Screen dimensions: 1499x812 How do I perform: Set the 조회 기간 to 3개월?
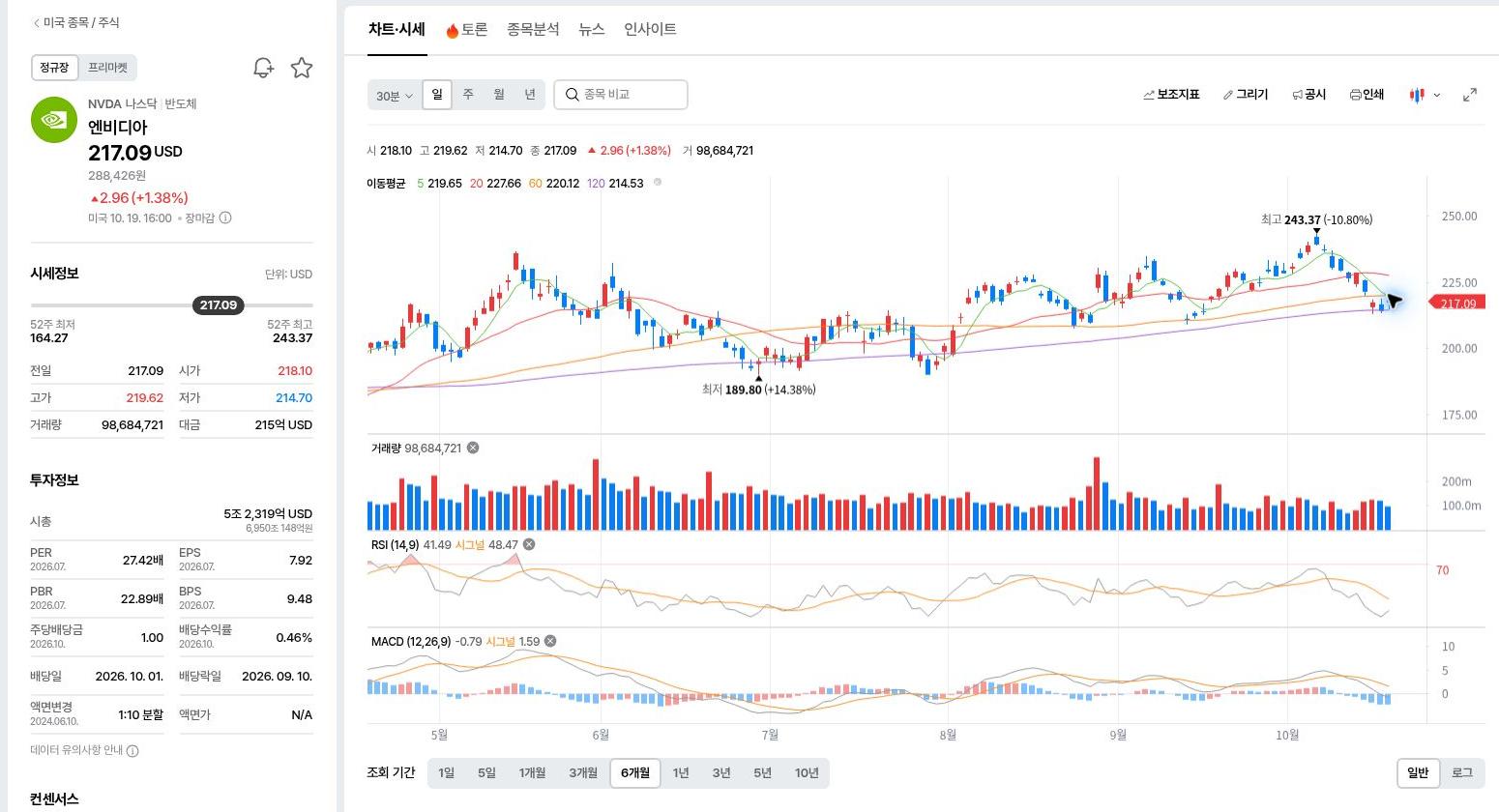pos(583,772)
